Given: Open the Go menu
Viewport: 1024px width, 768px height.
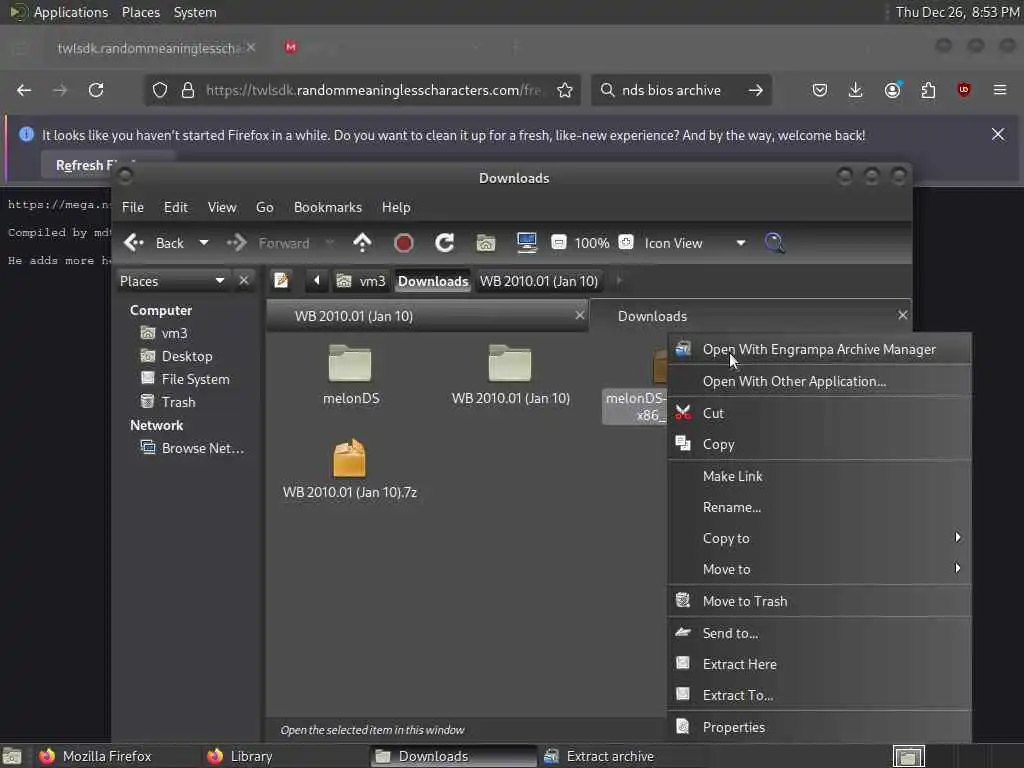Looking at the screenshot, I should pyautogui.click(x=264, y=207).
